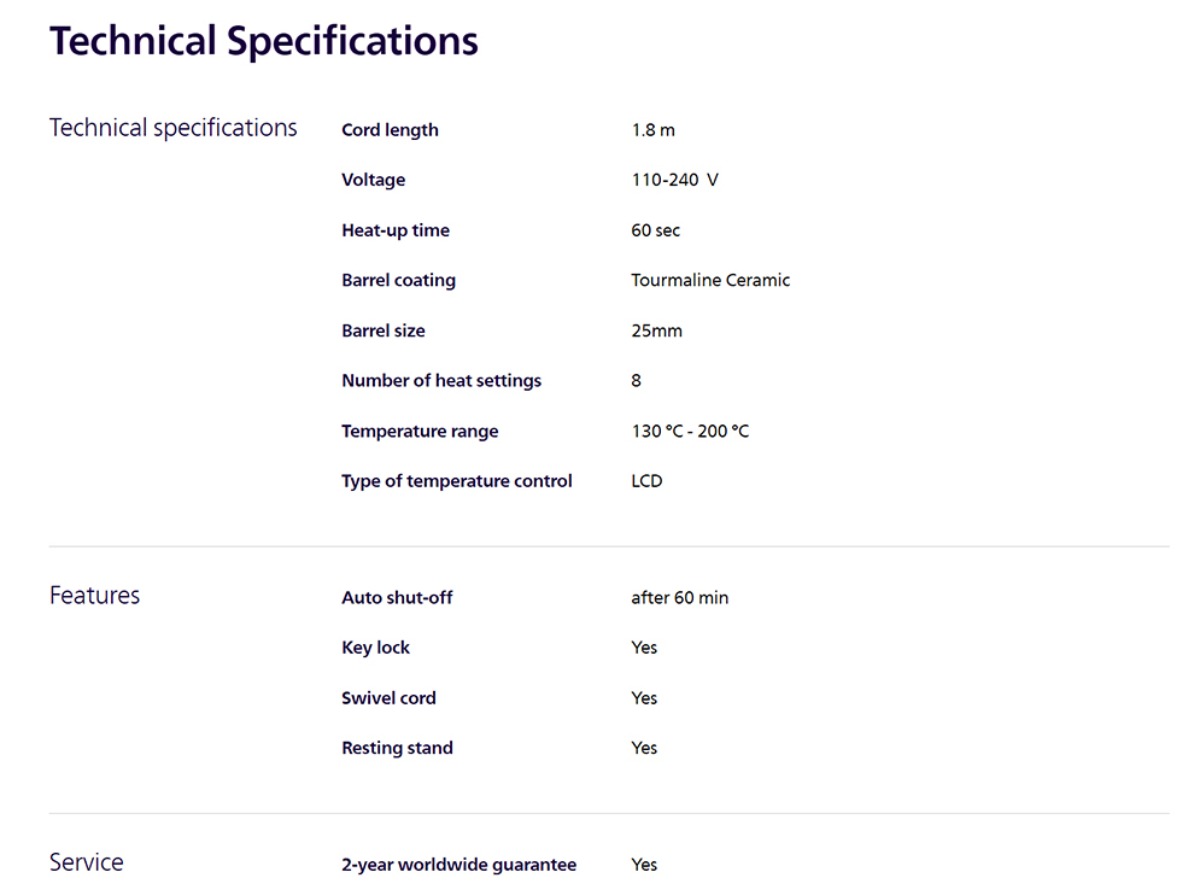Screen dimensions: 1200x892
Task: Click the 25mm barrel size value
Action: point(657,330)
